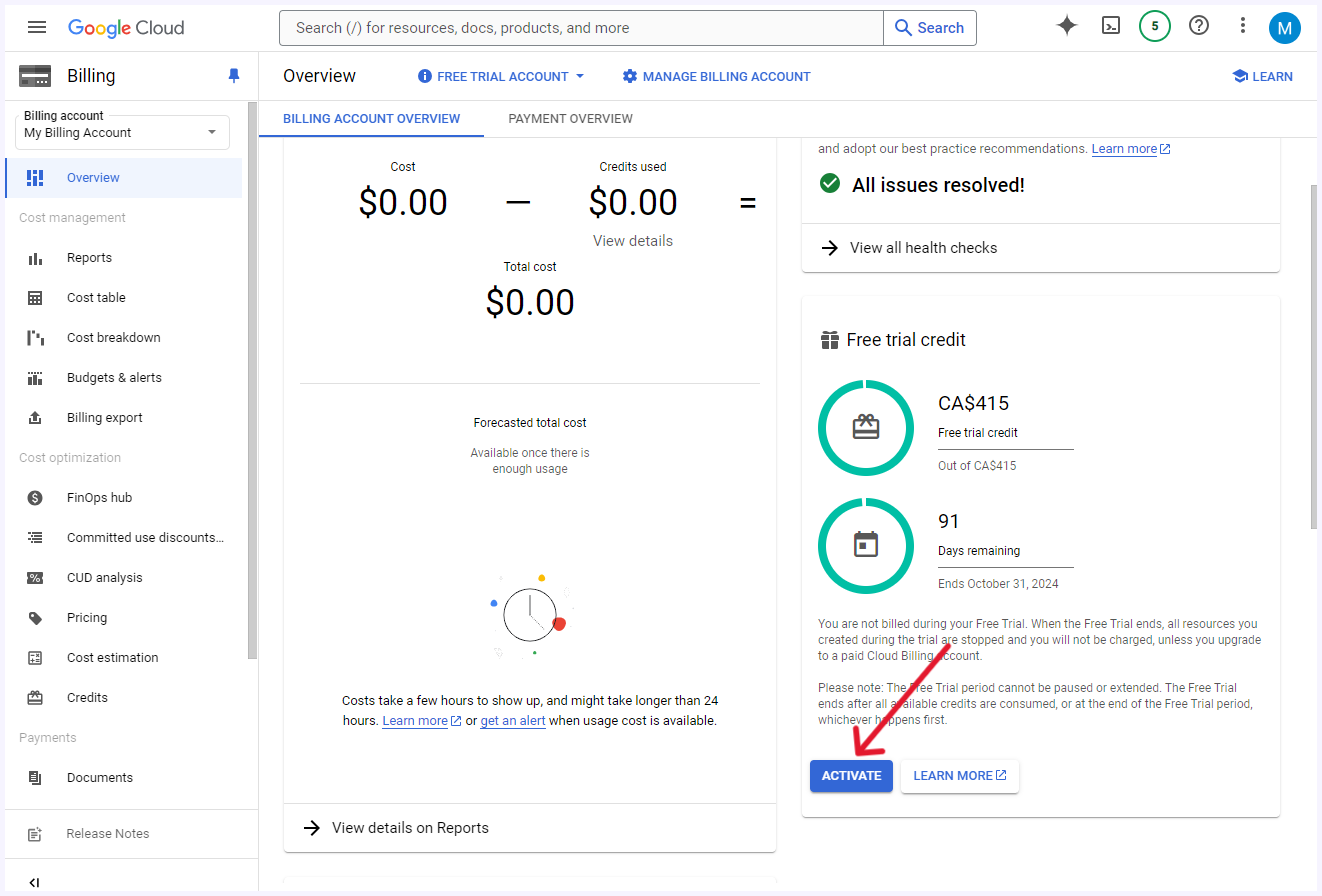
Task: Click the All issues resolved green checkmark
Action: 830,184
